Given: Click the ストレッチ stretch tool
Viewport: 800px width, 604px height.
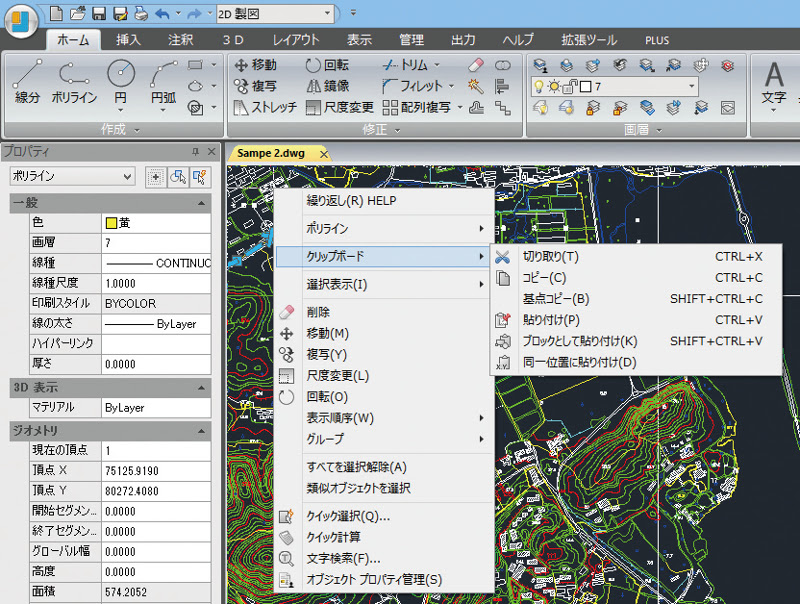Looking at the screenshot, I should (265, 108).
